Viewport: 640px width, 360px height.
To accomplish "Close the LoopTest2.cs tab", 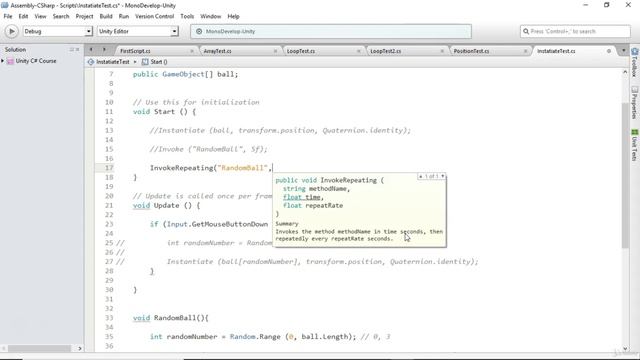I will click(442, 51).
